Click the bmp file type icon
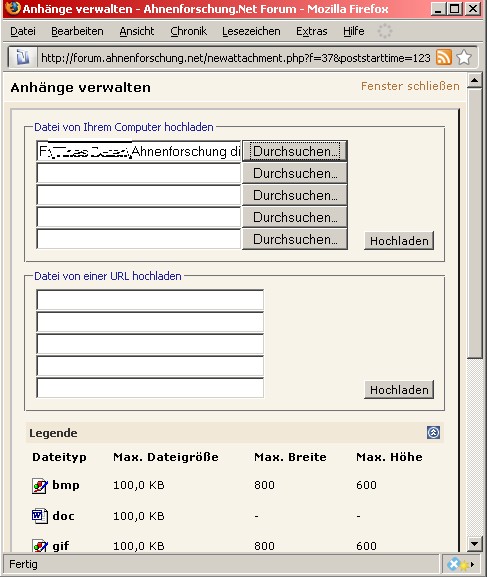The height and width of the screenshot is (577, 487). point(40,485)
